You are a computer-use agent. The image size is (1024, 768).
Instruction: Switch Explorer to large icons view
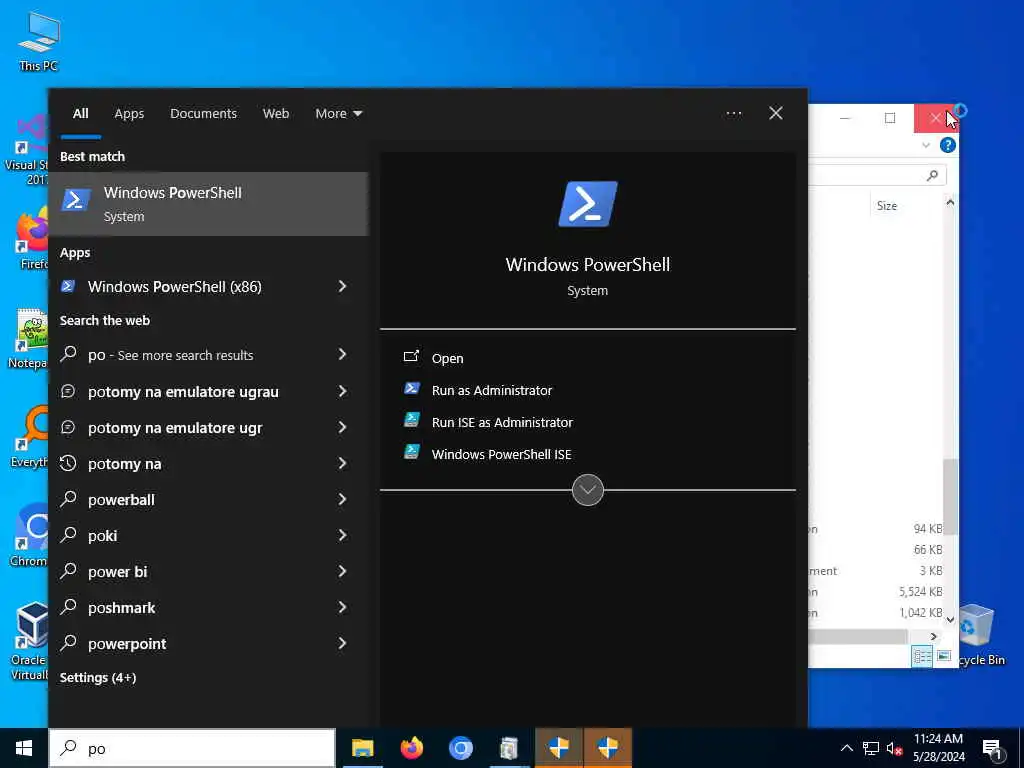click(944, 656)
